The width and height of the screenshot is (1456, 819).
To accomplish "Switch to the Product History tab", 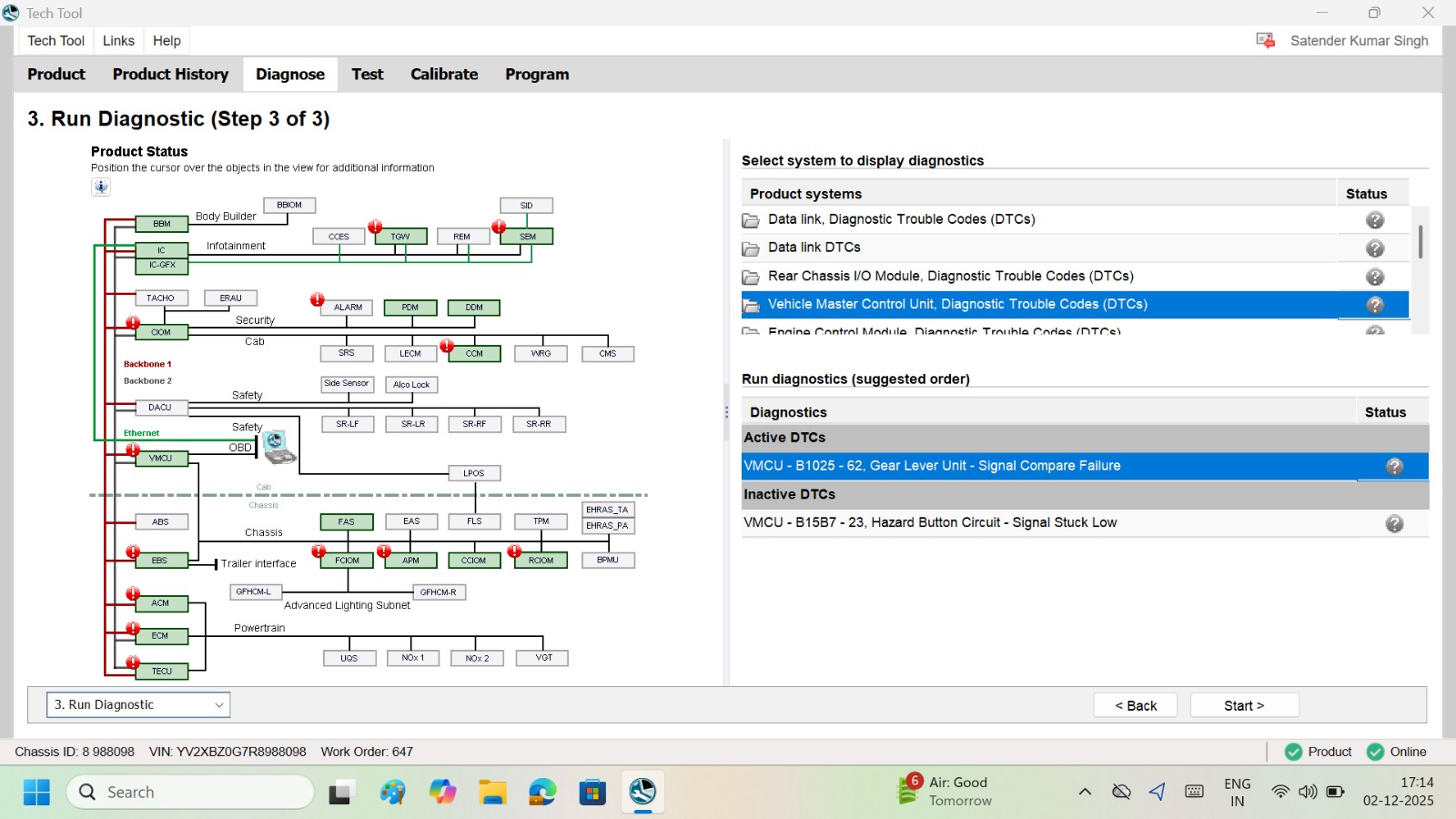I will [x=170, y=75].
